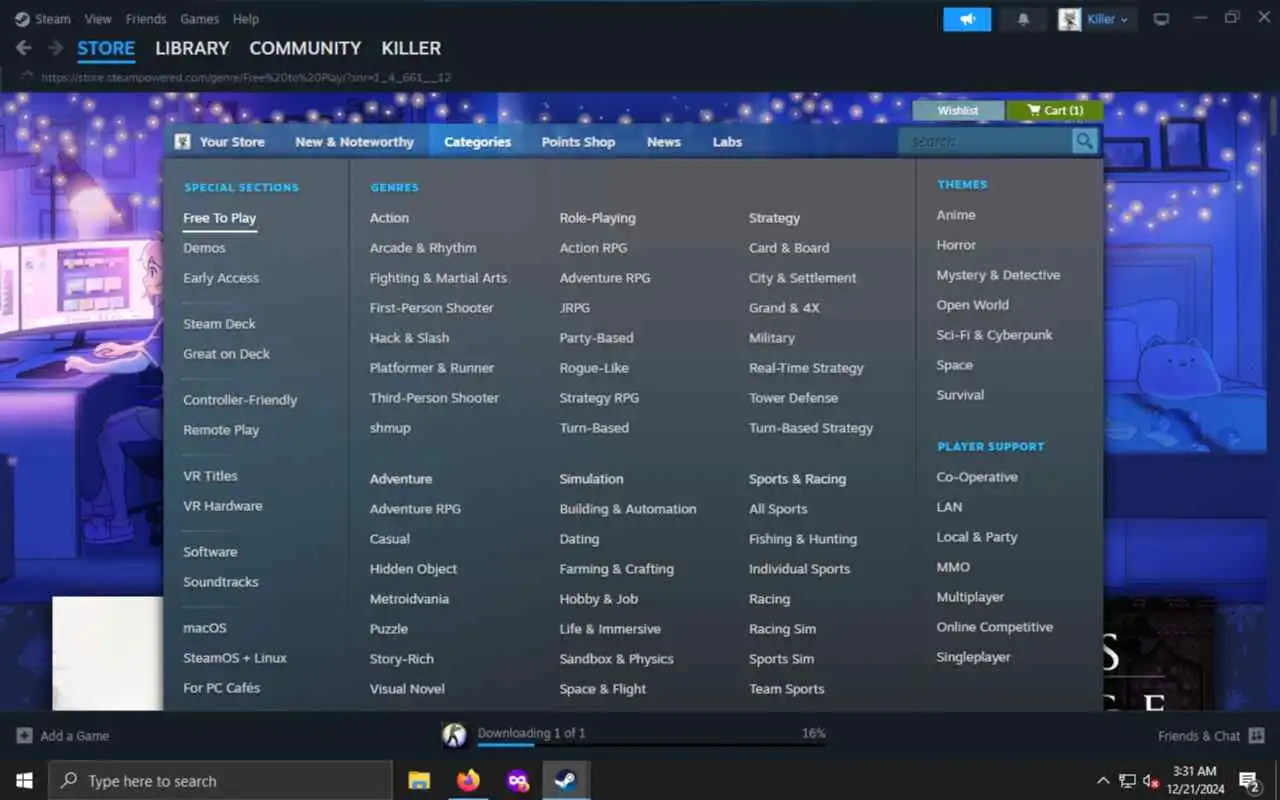This screenshot has width=1280, height=800.
Task: Open SteamOS + Linux link
Action: (234, 658)
